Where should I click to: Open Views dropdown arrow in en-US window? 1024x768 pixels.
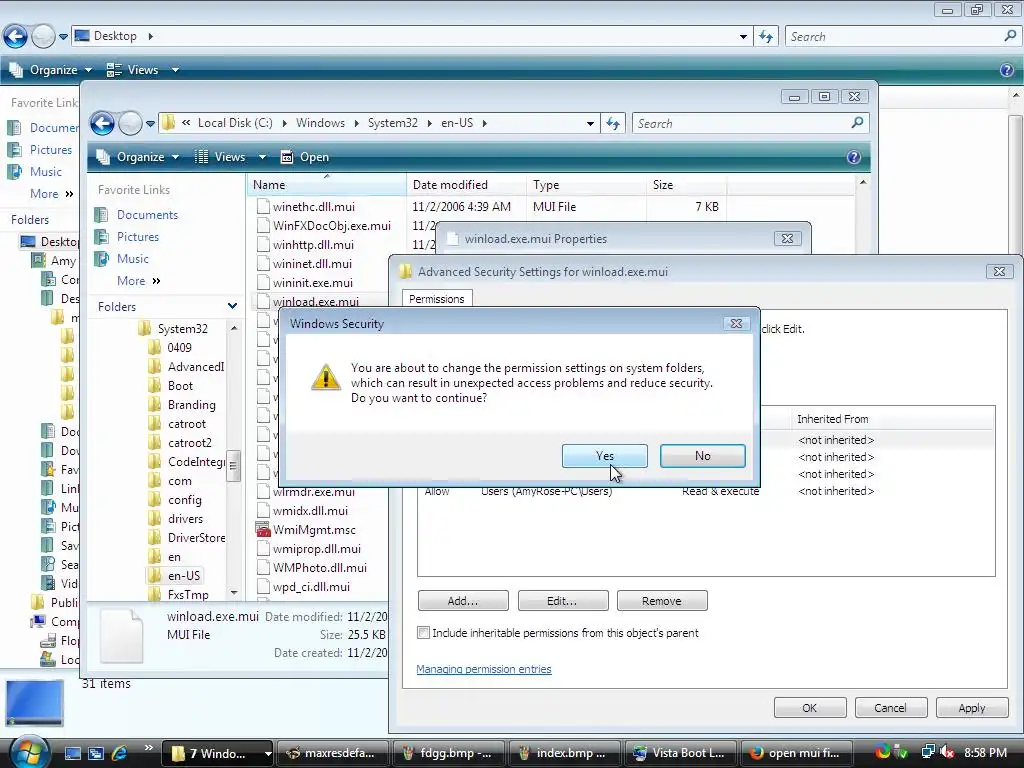(263, 157)
